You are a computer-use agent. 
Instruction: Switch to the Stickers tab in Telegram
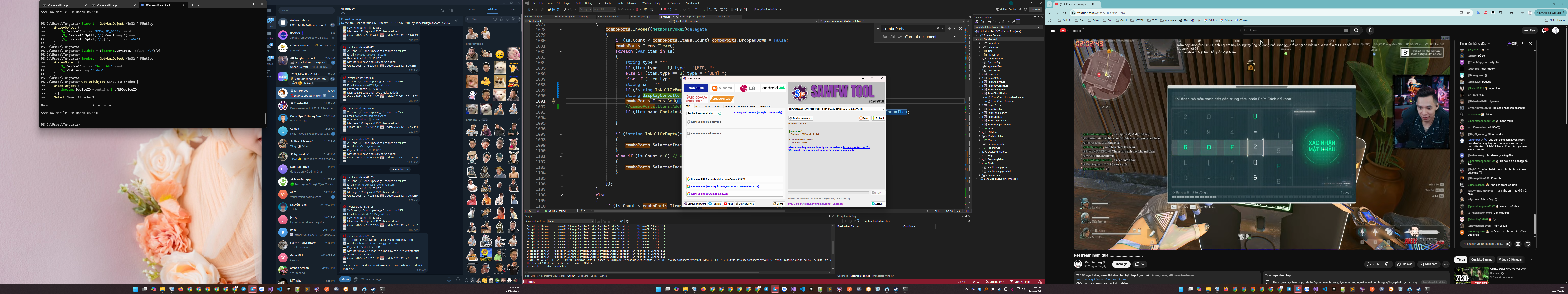coord(492,10)
